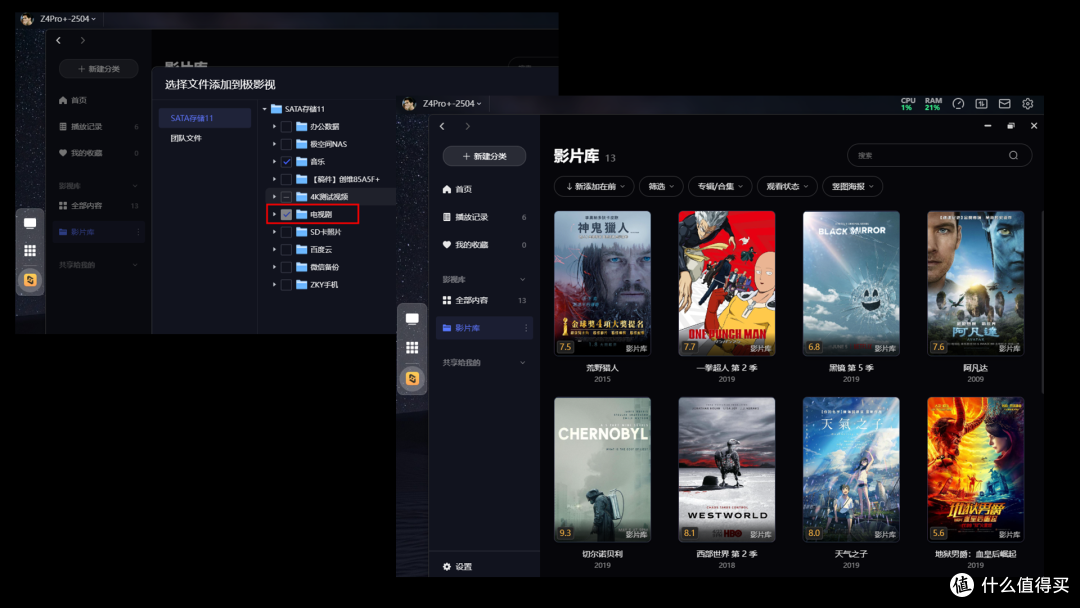Expand the 共享给我的 section in front sidebar
Image resolution: width=1080 pixels, height=608 pixels.
[x=522, y=363]
